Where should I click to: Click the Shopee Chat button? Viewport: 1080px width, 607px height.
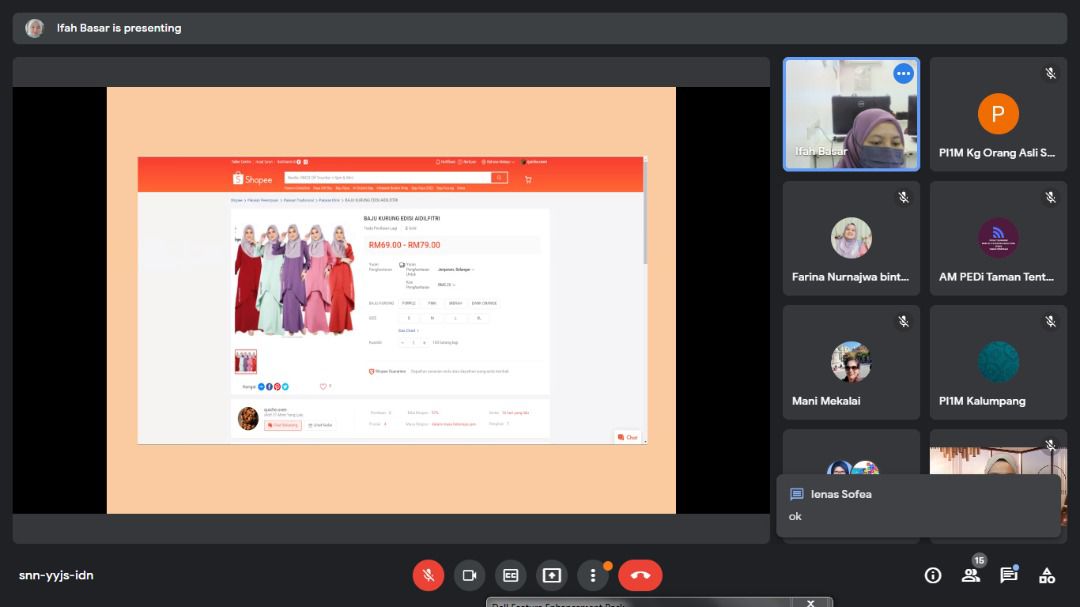(627, 437)
